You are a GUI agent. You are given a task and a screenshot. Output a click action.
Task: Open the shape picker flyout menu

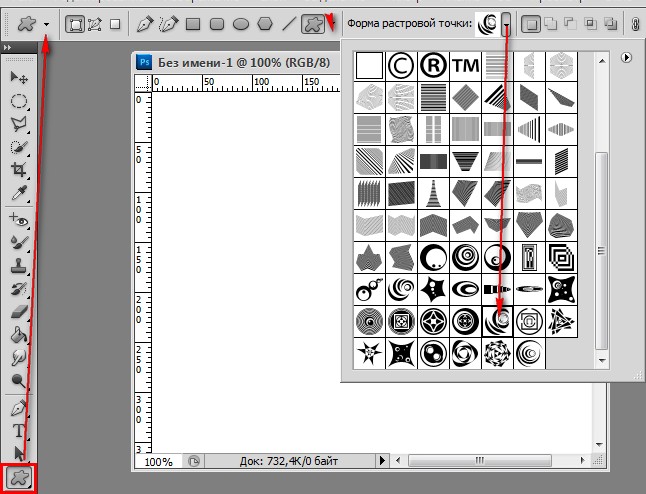point(626,57)
